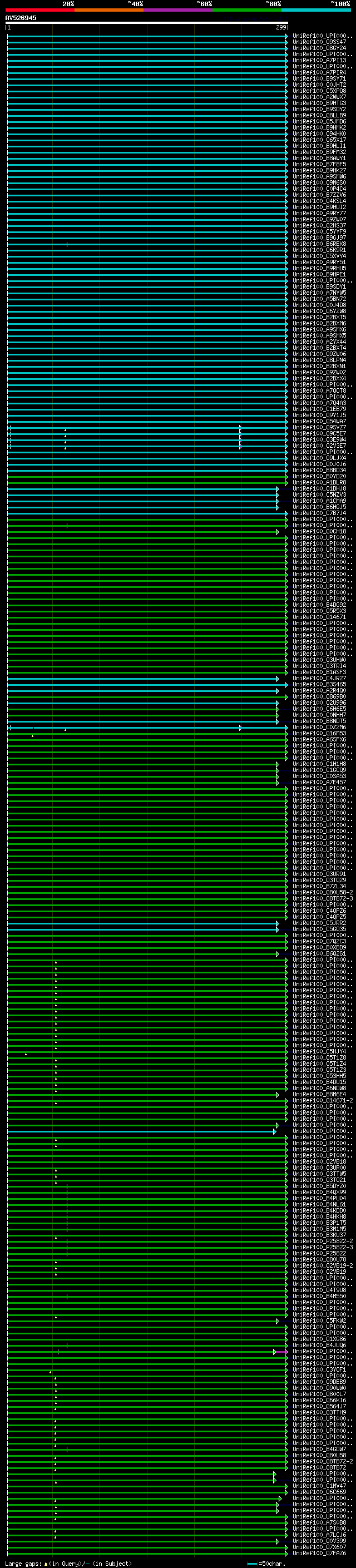Viewport: 356px width, 1568px height.
Task: Select the UniRef100_B4DG92 label
Action: 319,605
